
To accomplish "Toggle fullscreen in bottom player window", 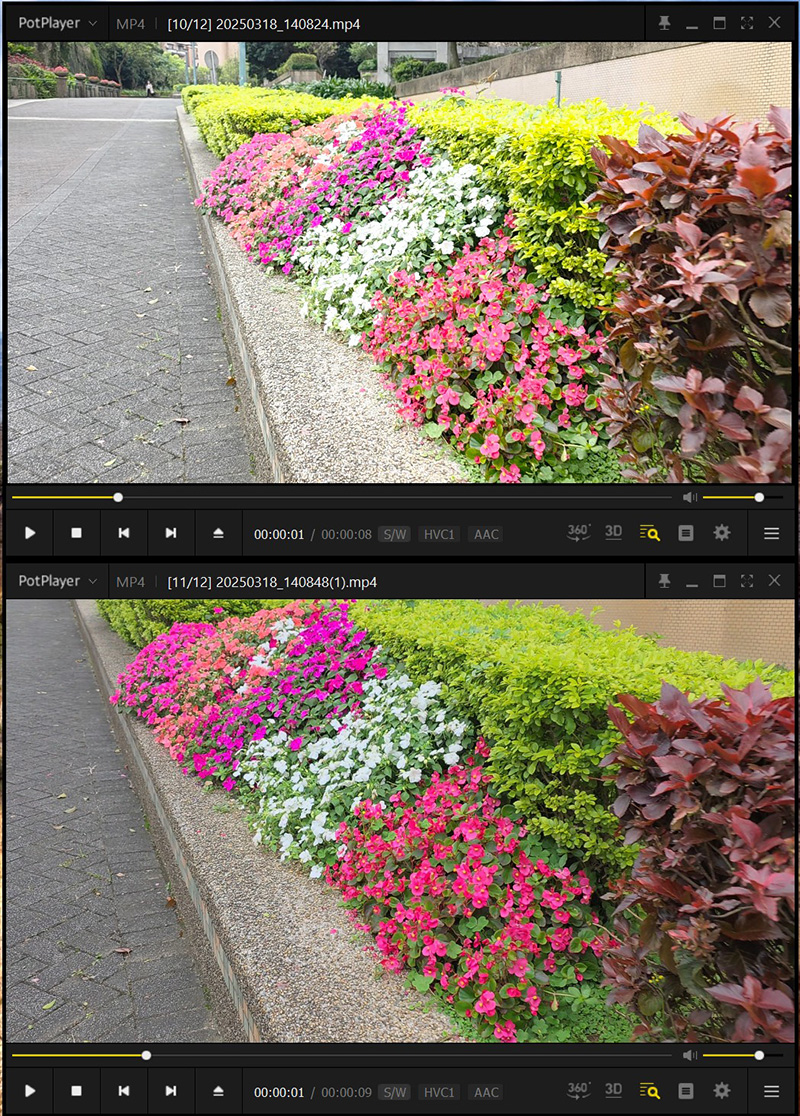I will [747, 581].
